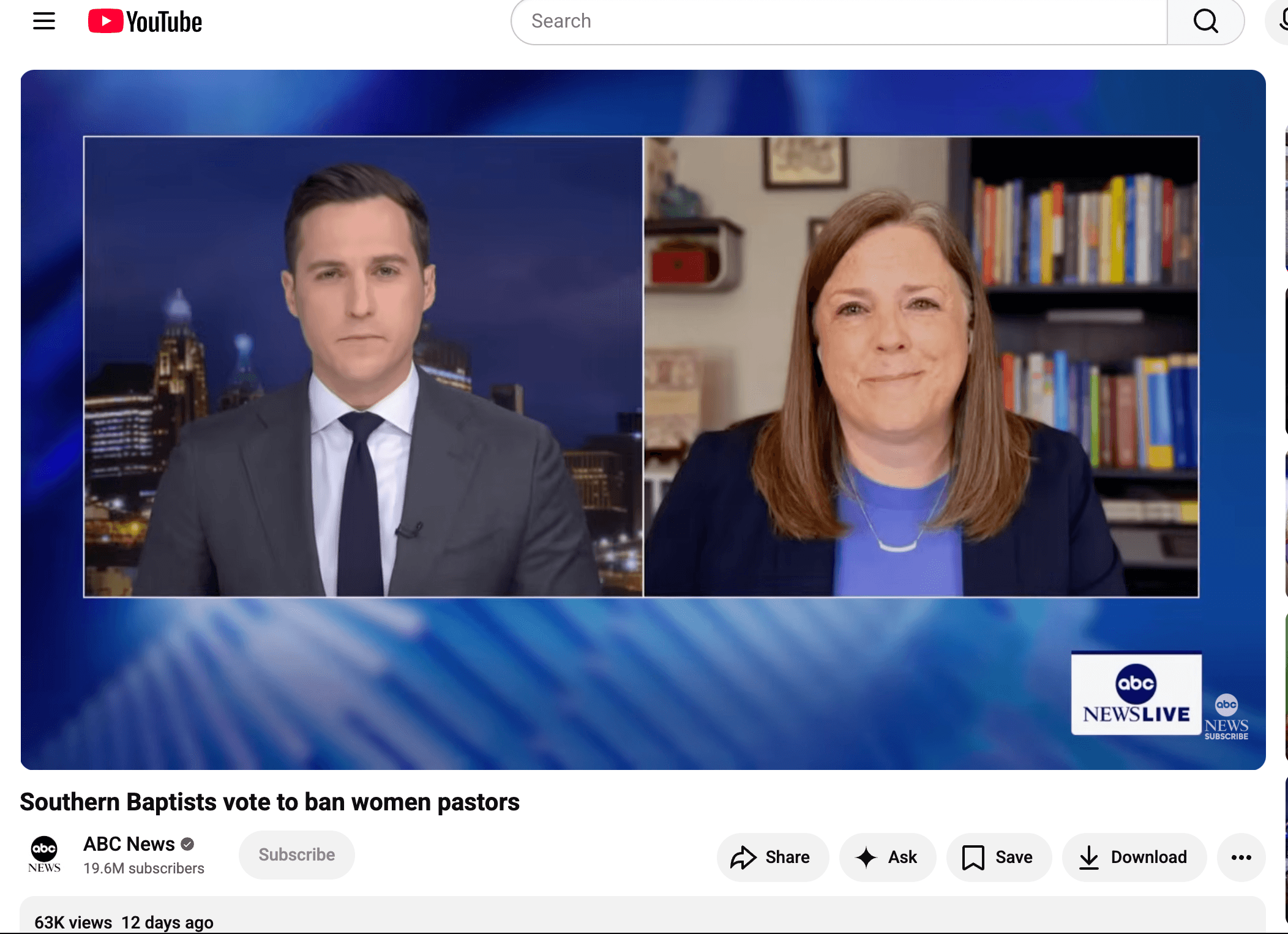This screenshot has height=934, width=1288.
Task: Click the ABC News Live logo overlay
Action: coord(1136,693)
